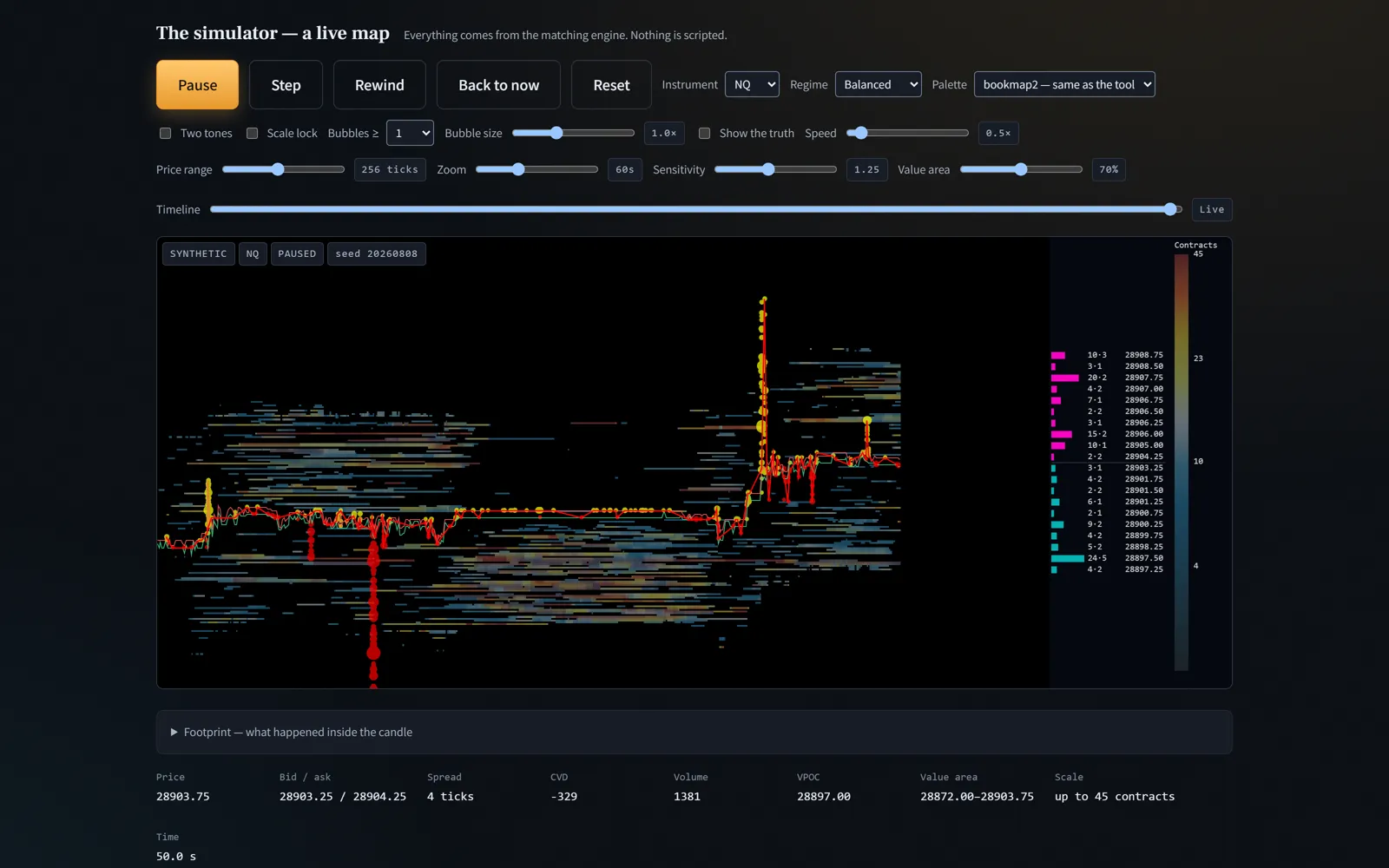Click the Reset button
Screen dimensions: 1389x868
coord(611,85)
